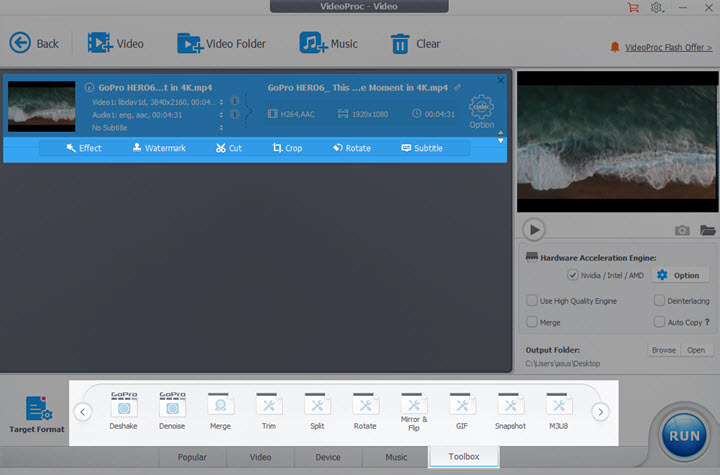Toggle the Deinterlacing checkbox
The height and width of the screenshot is (475, 720).
coord(660,300)
